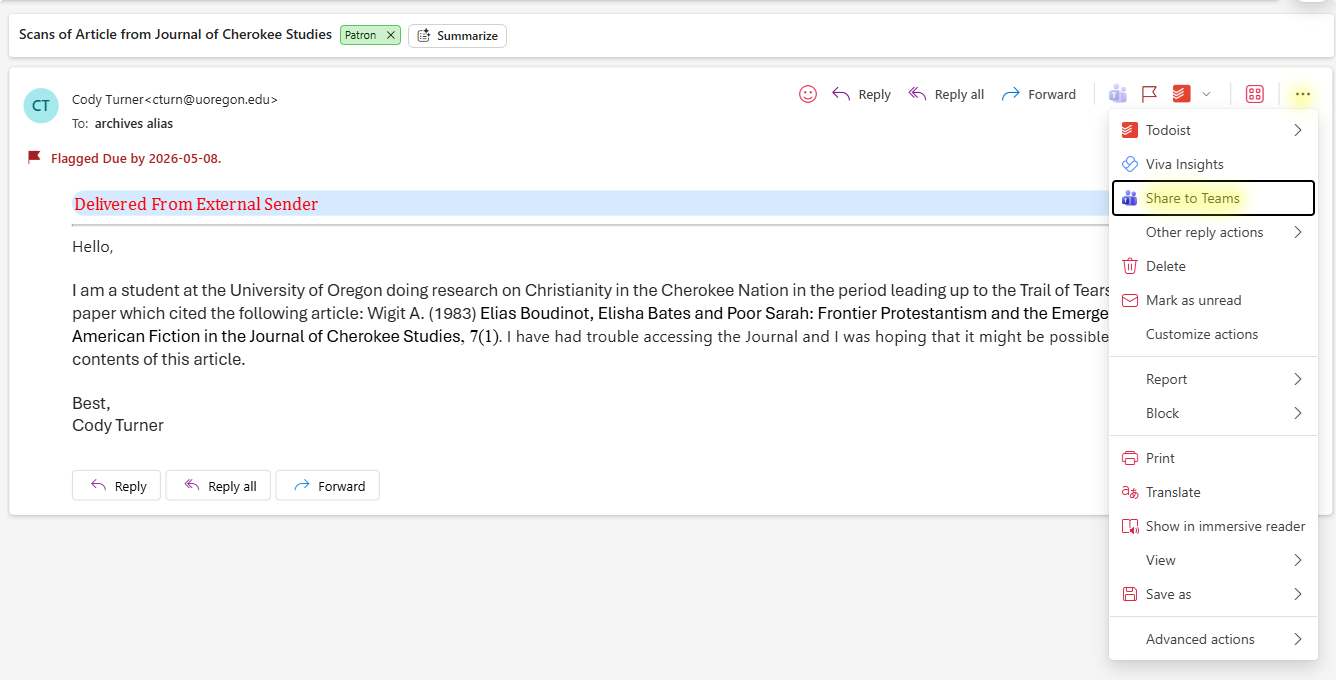This screenshot has height=680, width=1336.
Task: Choose Print from the menu
Action: point(1213,458)
